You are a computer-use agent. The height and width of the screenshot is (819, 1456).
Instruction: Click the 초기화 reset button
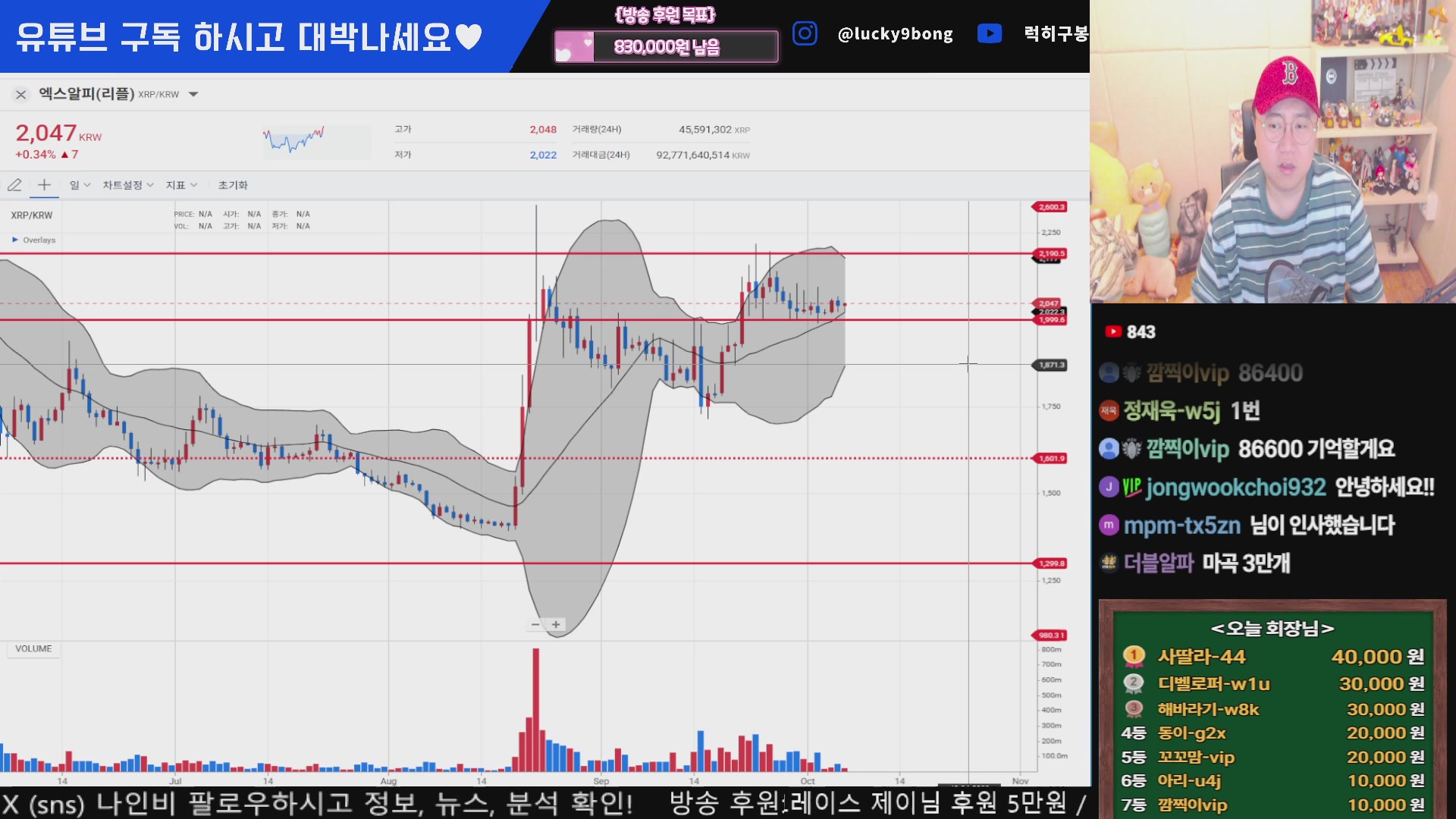[233, 185]
